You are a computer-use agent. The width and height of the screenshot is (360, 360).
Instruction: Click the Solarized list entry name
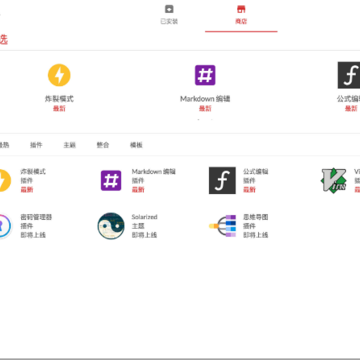(144, 217)
